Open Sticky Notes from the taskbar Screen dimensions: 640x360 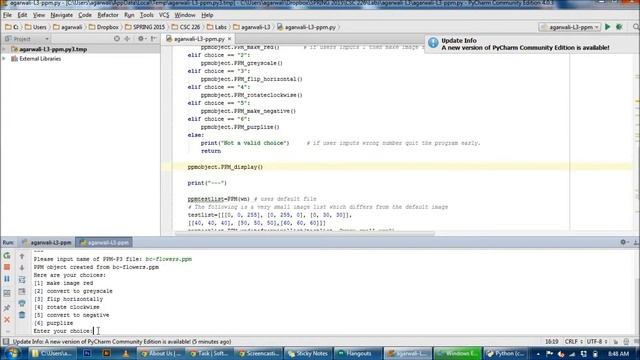point(307,353)
